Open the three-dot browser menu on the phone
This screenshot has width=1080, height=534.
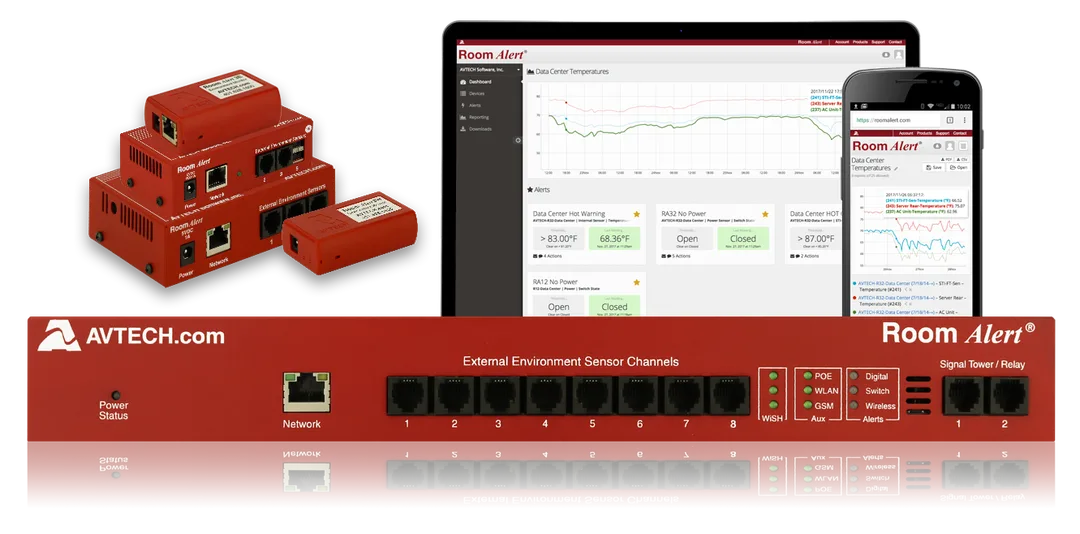tap(964, 120)
